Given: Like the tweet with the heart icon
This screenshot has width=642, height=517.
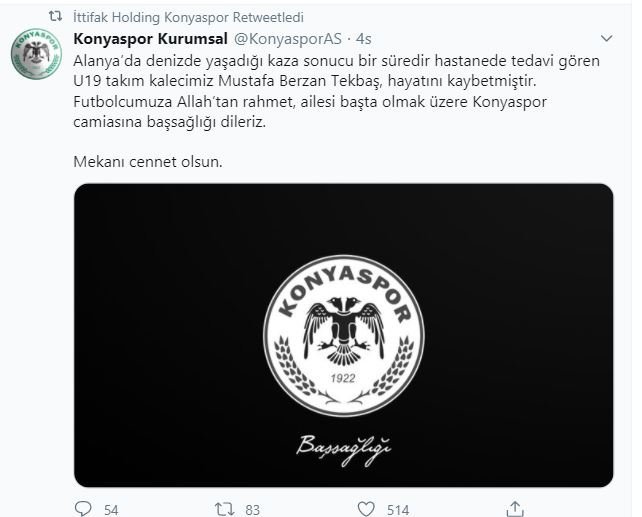Looking at the screenshot, I should point(366,509).
